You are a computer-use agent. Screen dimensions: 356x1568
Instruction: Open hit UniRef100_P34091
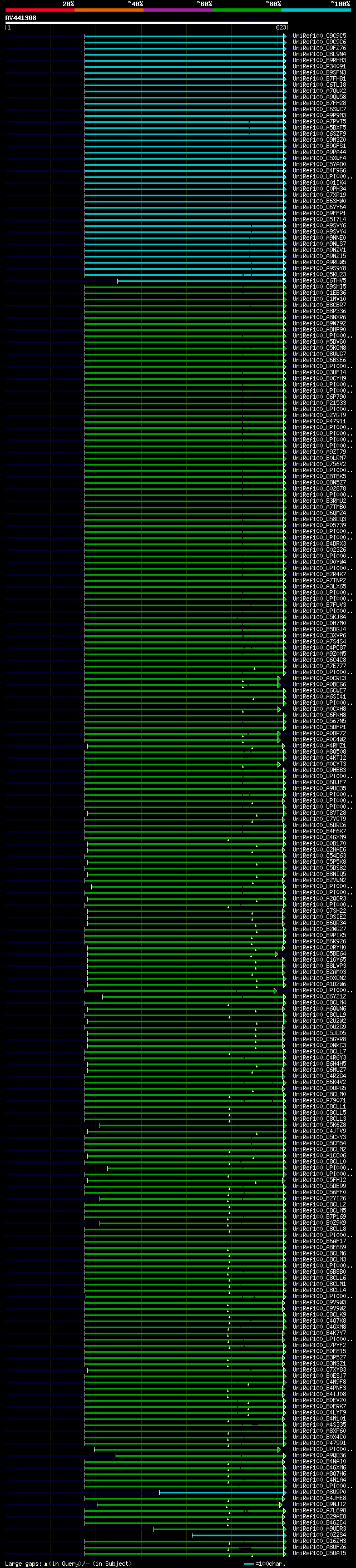(319, 66)
